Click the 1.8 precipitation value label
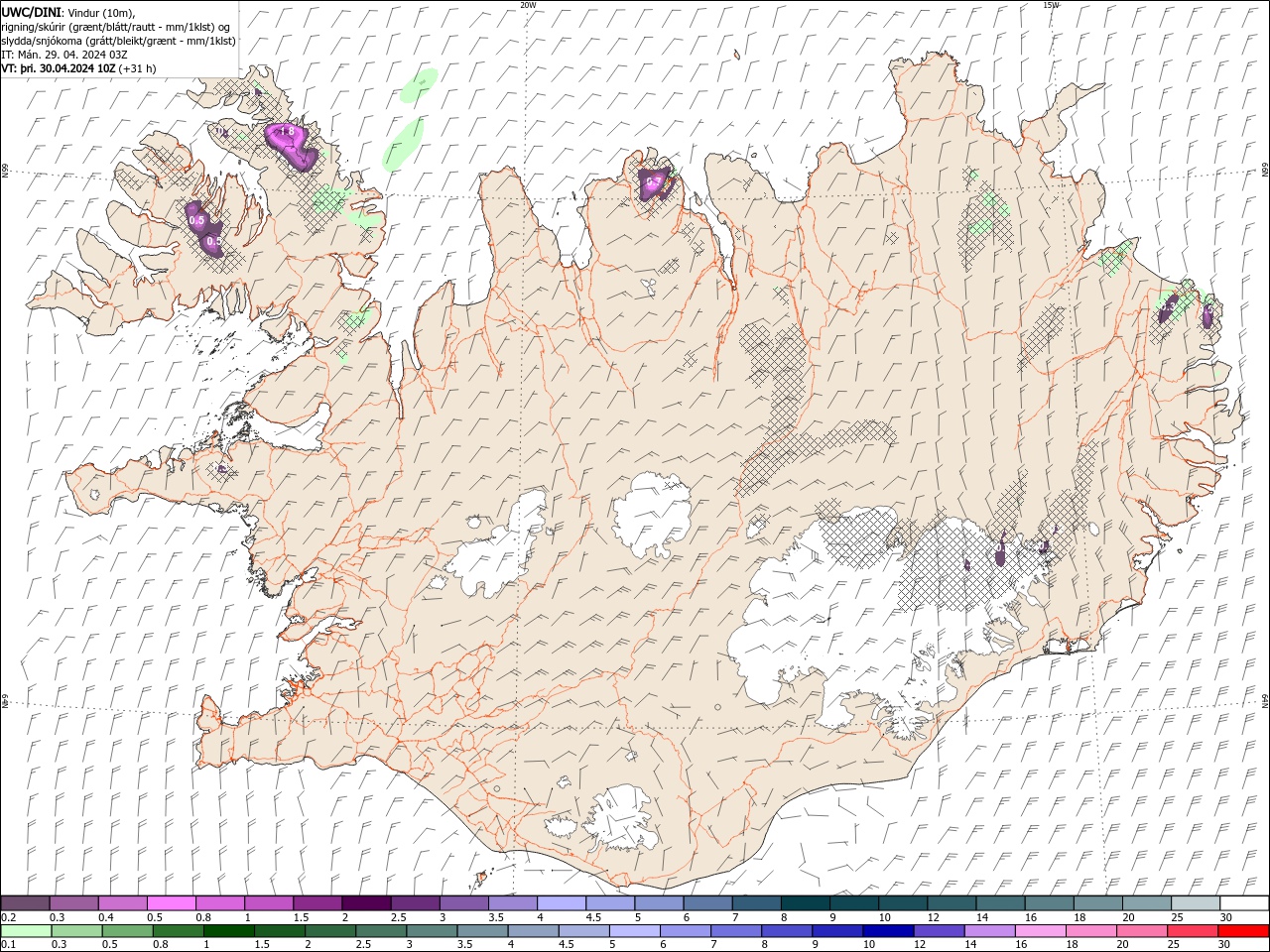This screenshot has height=952, width=1270. pyautogui.click(x=288, y=131)
